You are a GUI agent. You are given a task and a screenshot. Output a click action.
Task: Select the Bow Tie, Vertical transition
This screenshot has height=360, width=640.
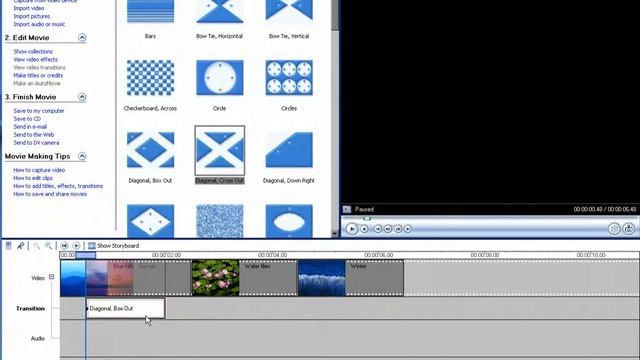289,11
